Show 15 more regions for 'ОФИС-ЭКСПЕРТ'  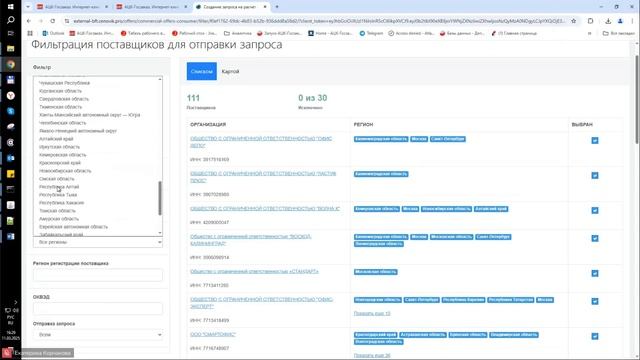(x=372, y=313)
